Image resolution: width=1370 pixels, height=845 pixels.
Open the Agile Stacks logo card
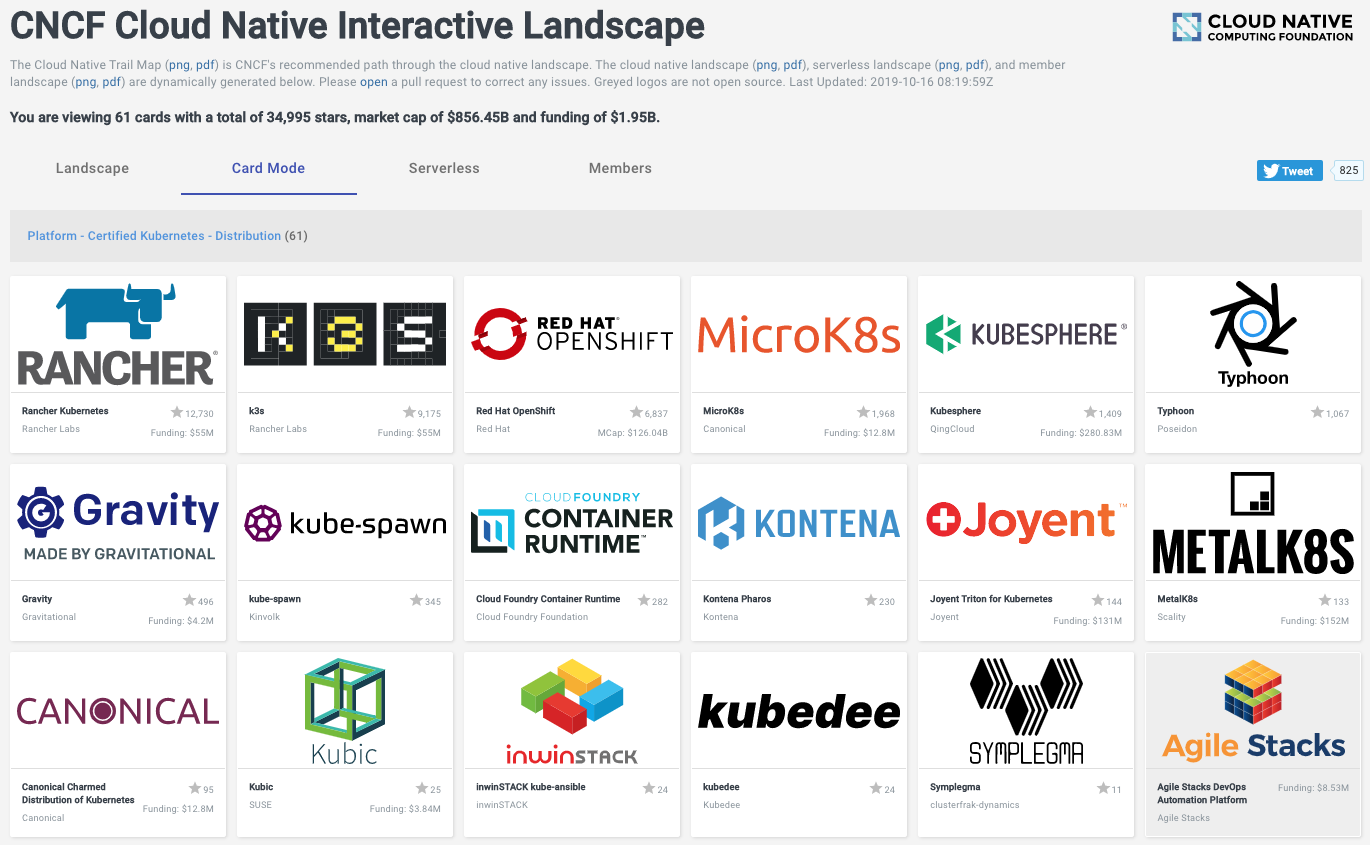[1252, 710]
